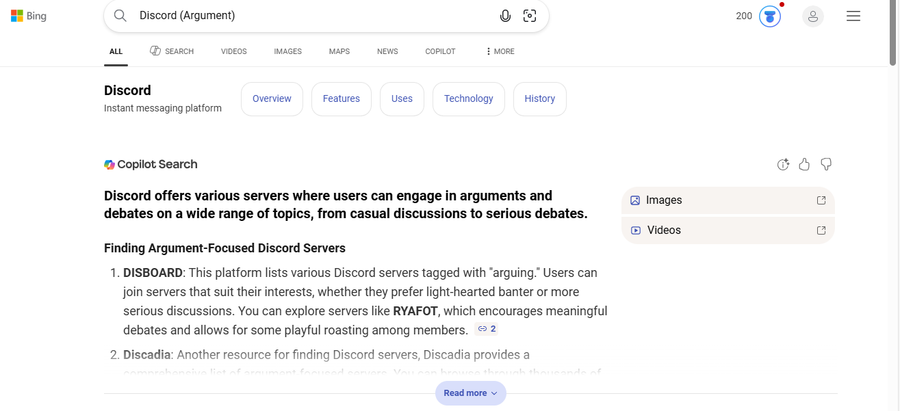This screenshot has height=411, width=900.
Task: Click the Videos play icon
Action: (635, 230)
